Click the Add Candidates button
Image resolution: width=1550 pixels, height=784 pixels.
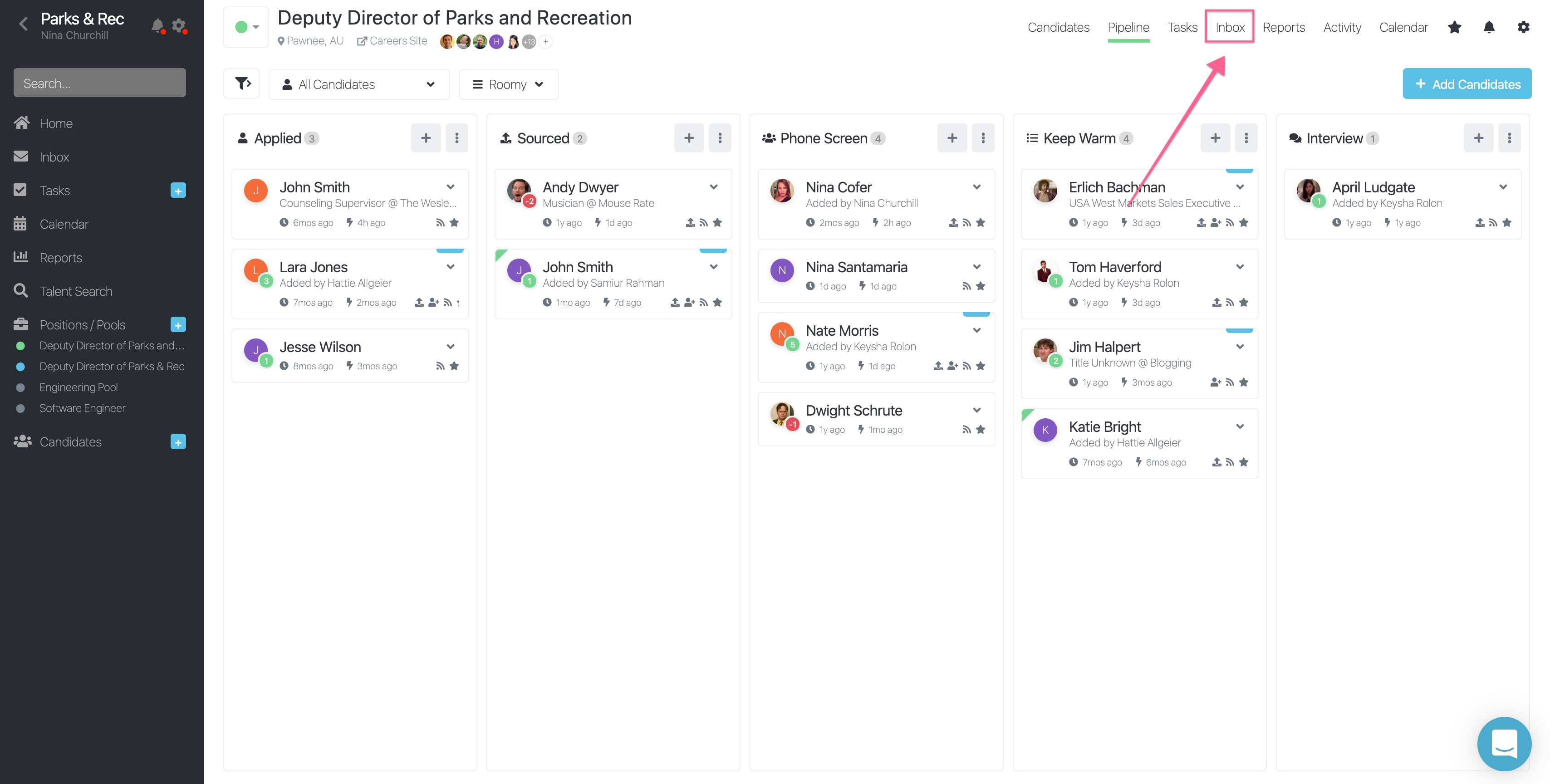(x=1467, y=84)
